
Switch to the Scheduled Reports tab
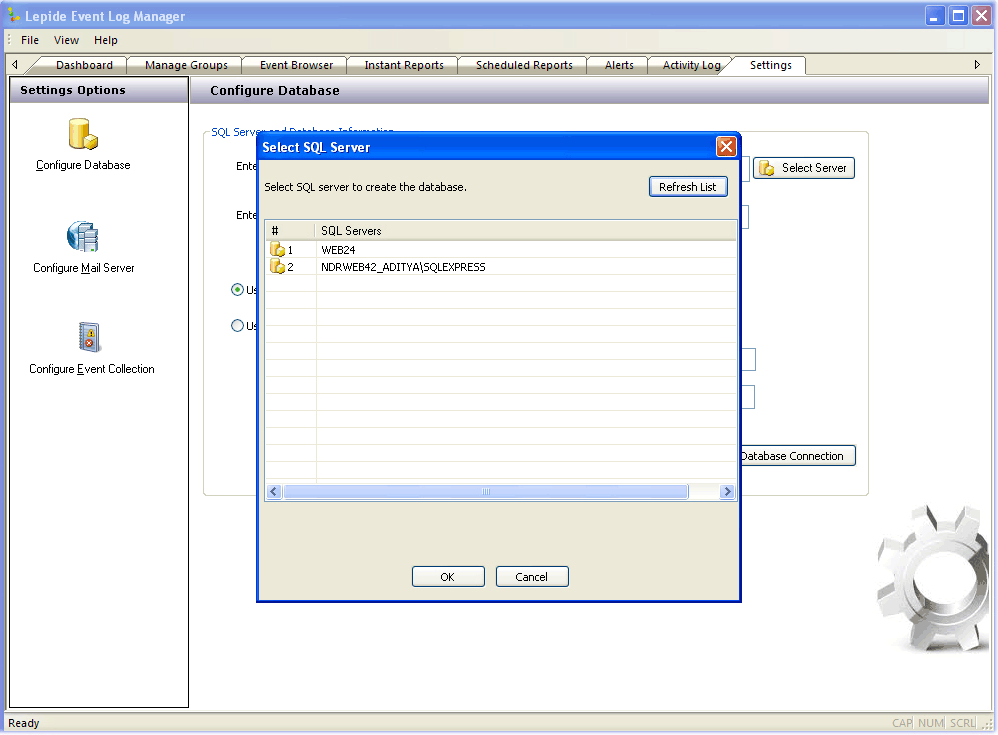pyautogui.click(x=524, y=65)
